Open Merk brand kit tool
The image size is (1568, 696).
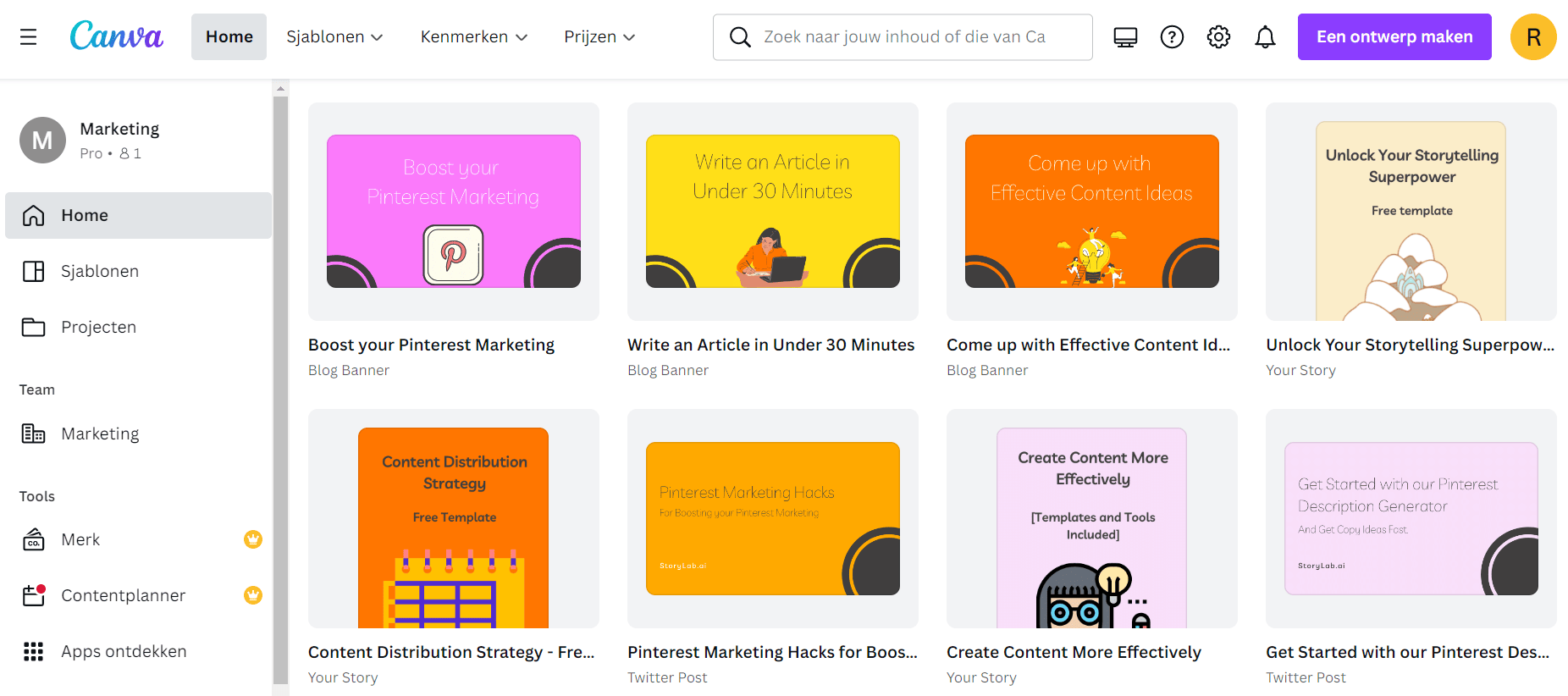(x=80, y=539)
